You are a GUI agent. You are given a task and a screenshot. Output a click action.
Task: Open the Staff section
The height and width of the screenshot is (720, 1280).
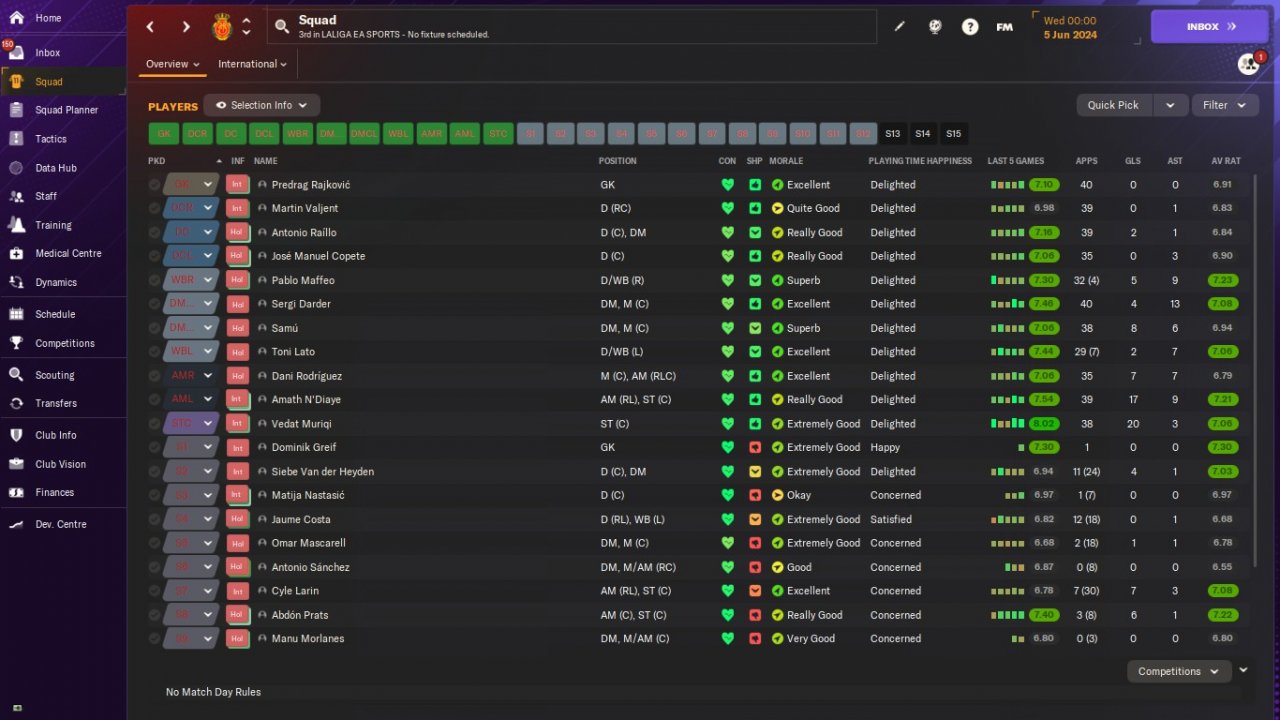coord(46,196)
